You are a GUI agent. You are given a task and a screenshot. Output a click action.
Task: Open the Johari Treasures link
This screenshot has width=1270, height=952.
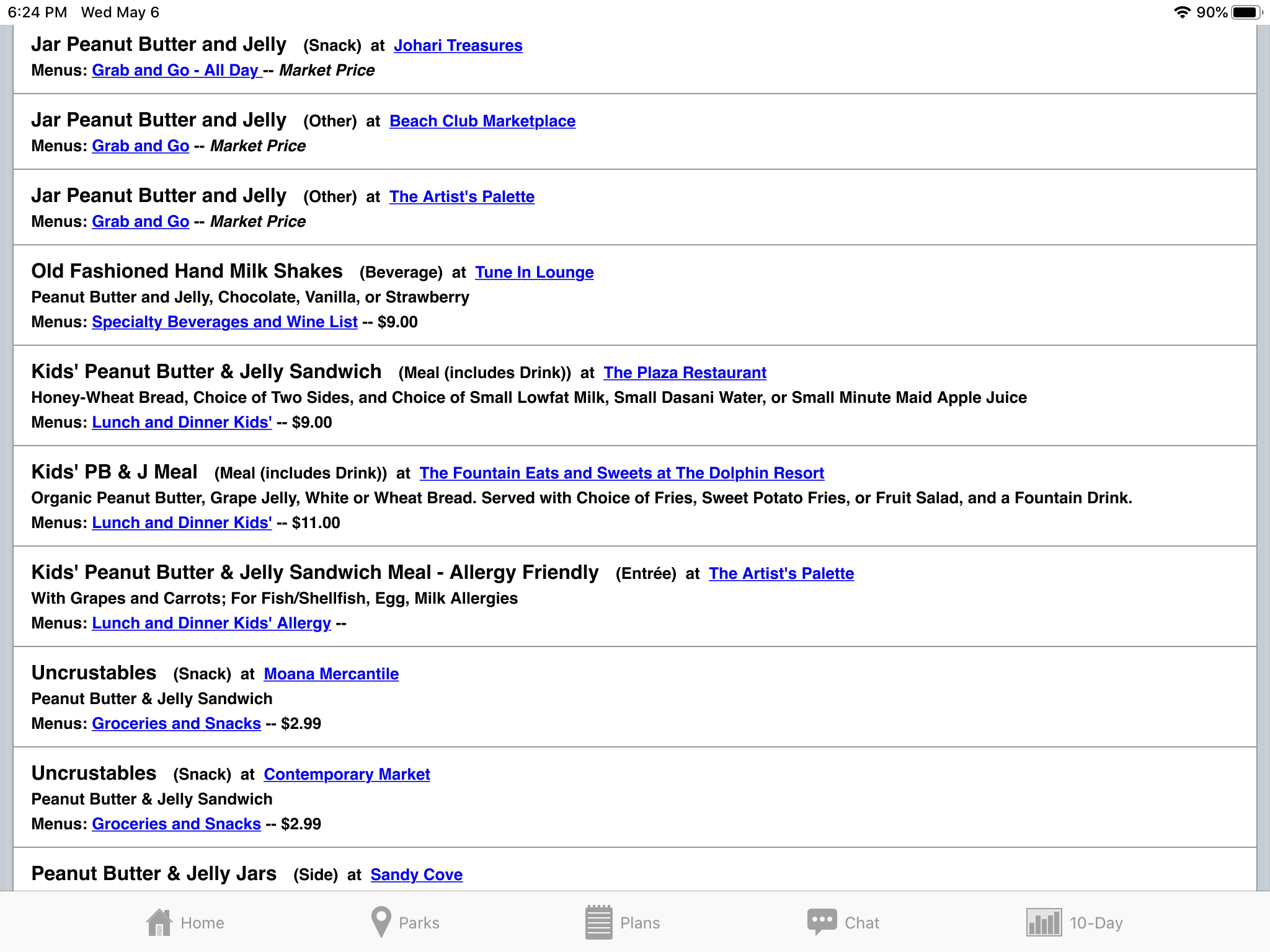pos(458,45)
